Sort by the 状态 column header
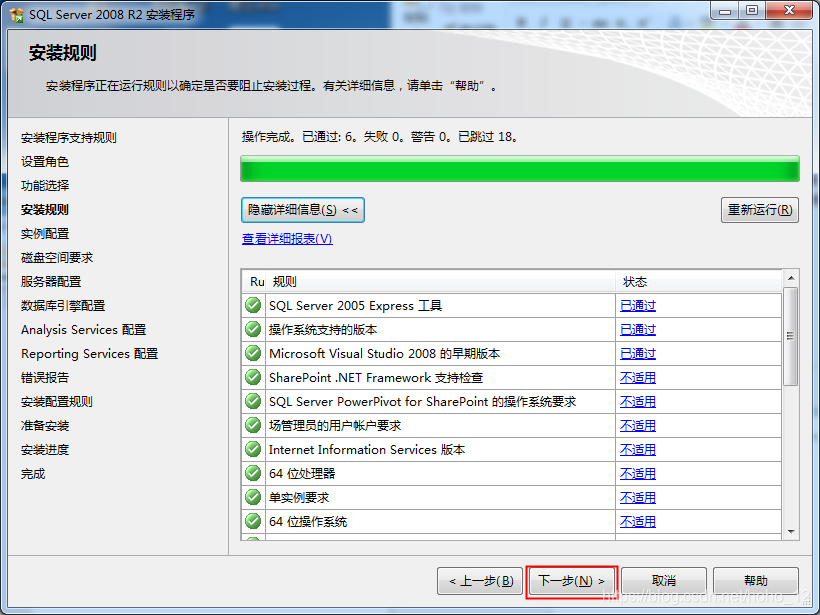 (699, 282)
